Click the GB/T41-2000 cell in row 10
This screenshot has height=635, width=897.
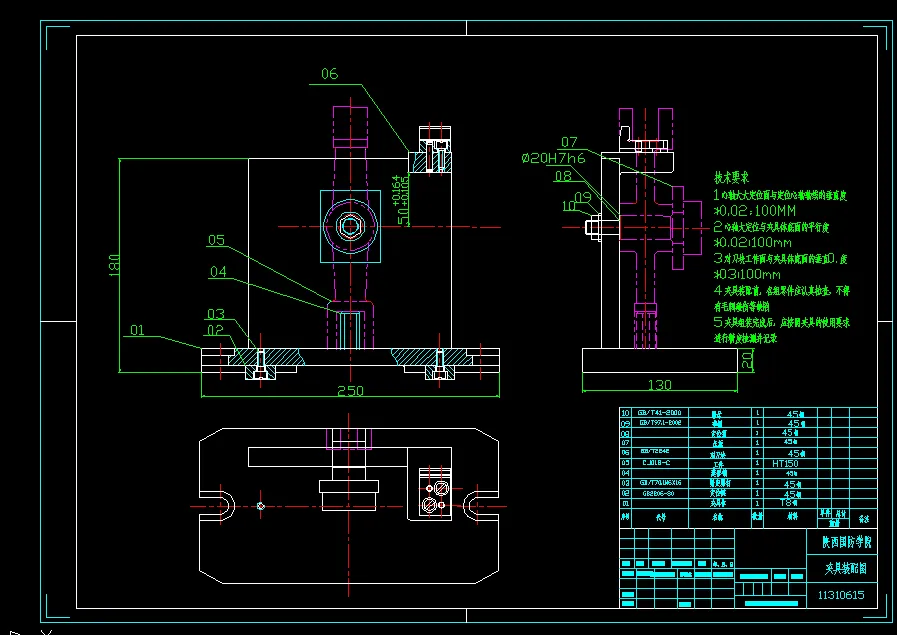660,412
